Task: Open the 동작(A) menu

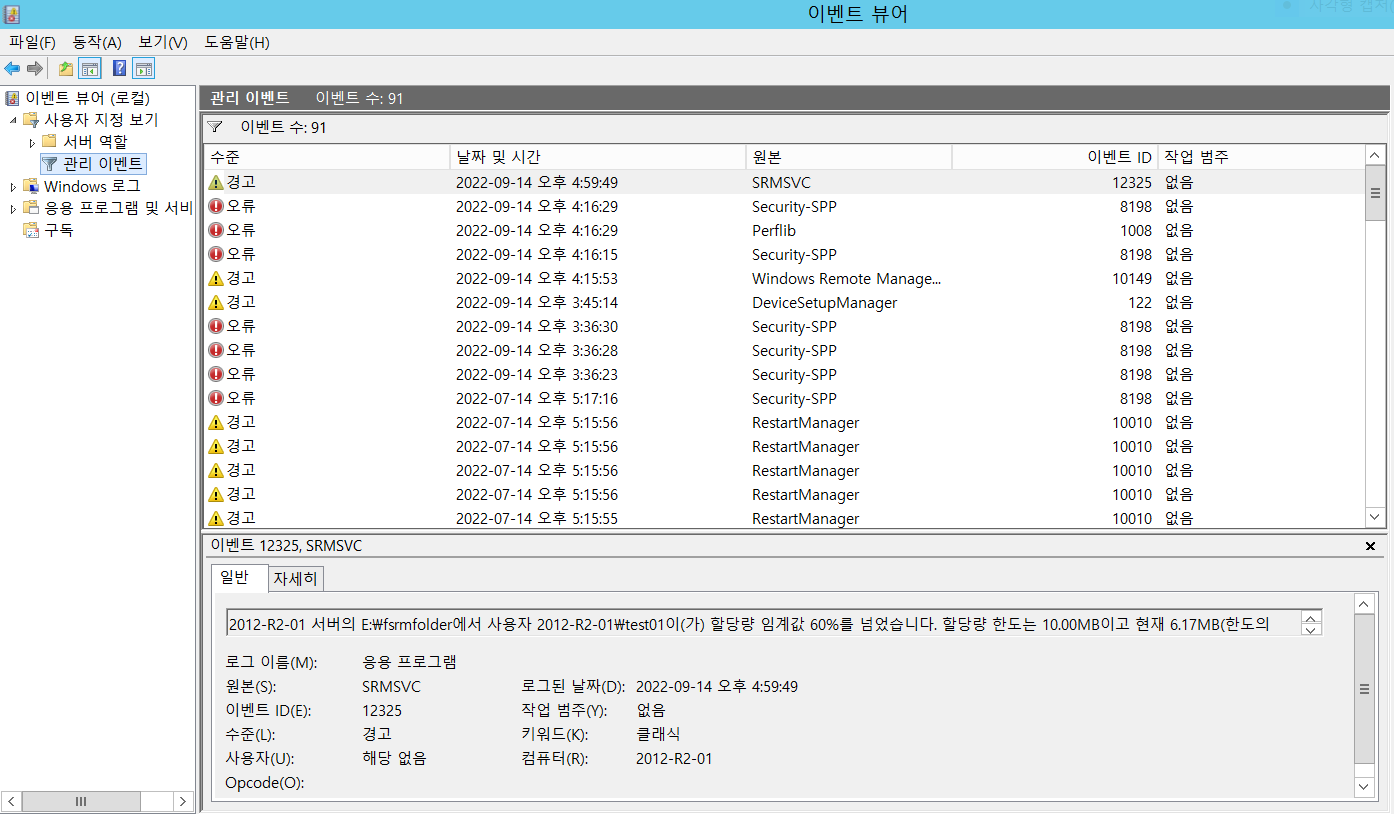Action: pyautogui.click(x=97, y=42)
